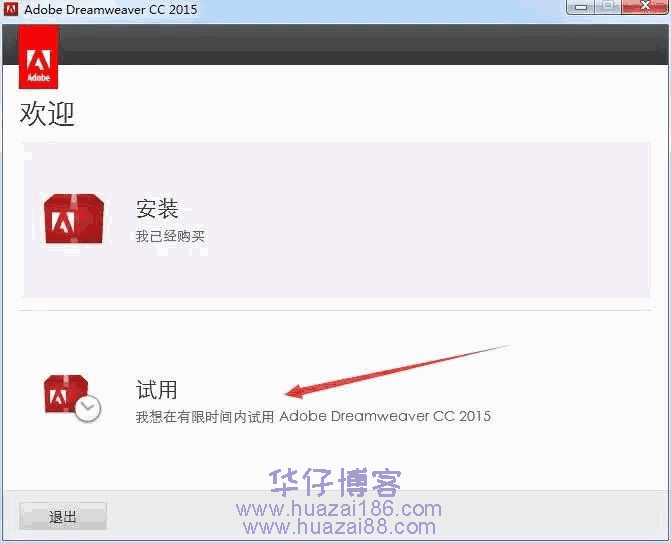Click the red Adobe install box icon

tap(74, 219)
